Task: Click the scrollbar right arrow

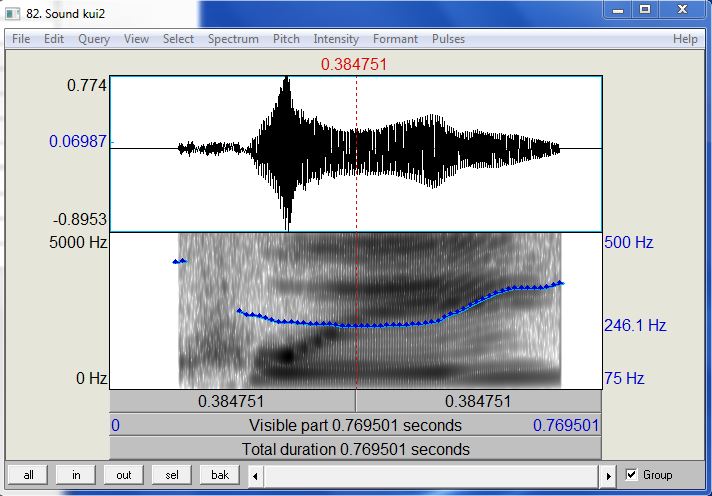Action: coord(608,476)
